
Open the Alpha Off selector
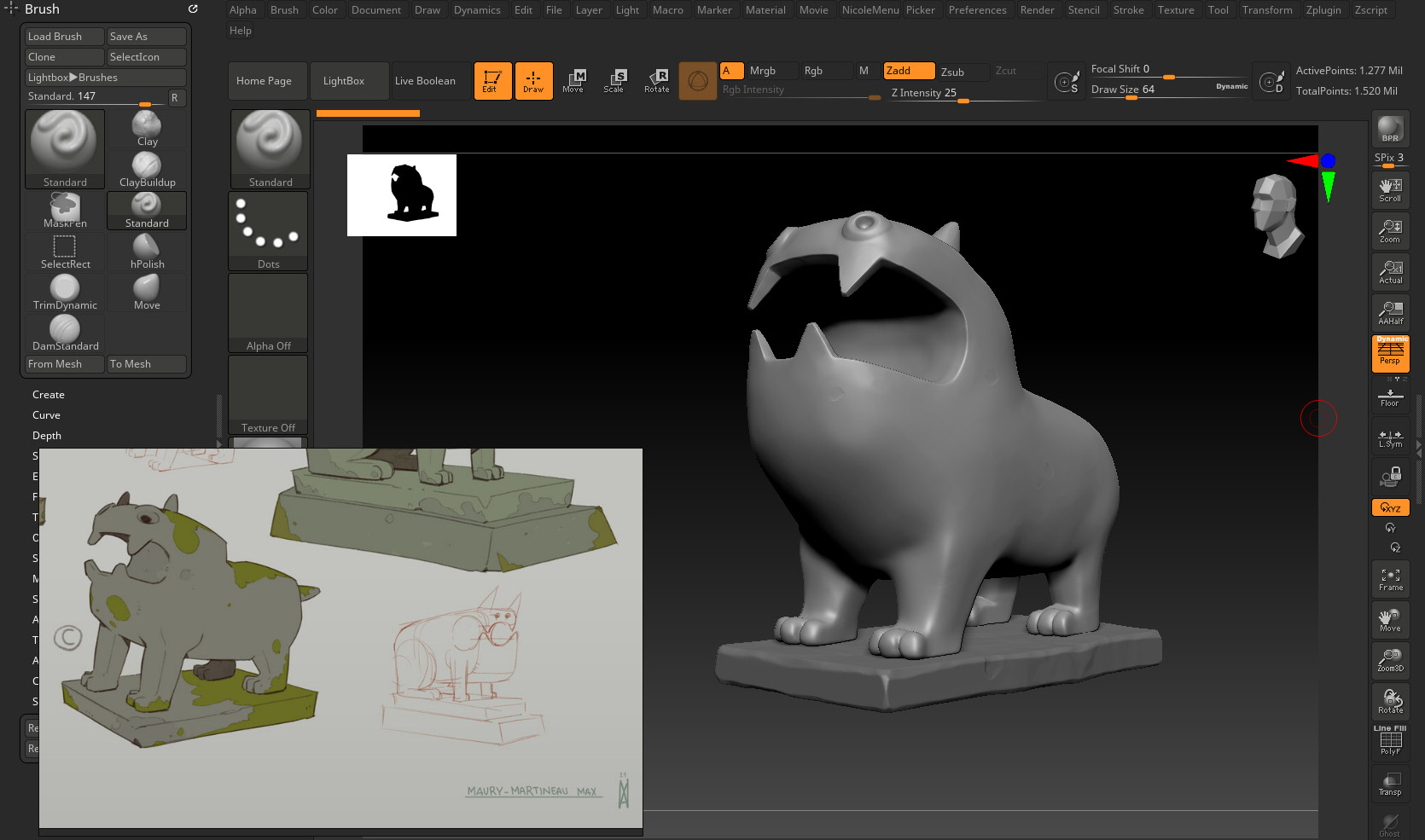click(268, 313)
